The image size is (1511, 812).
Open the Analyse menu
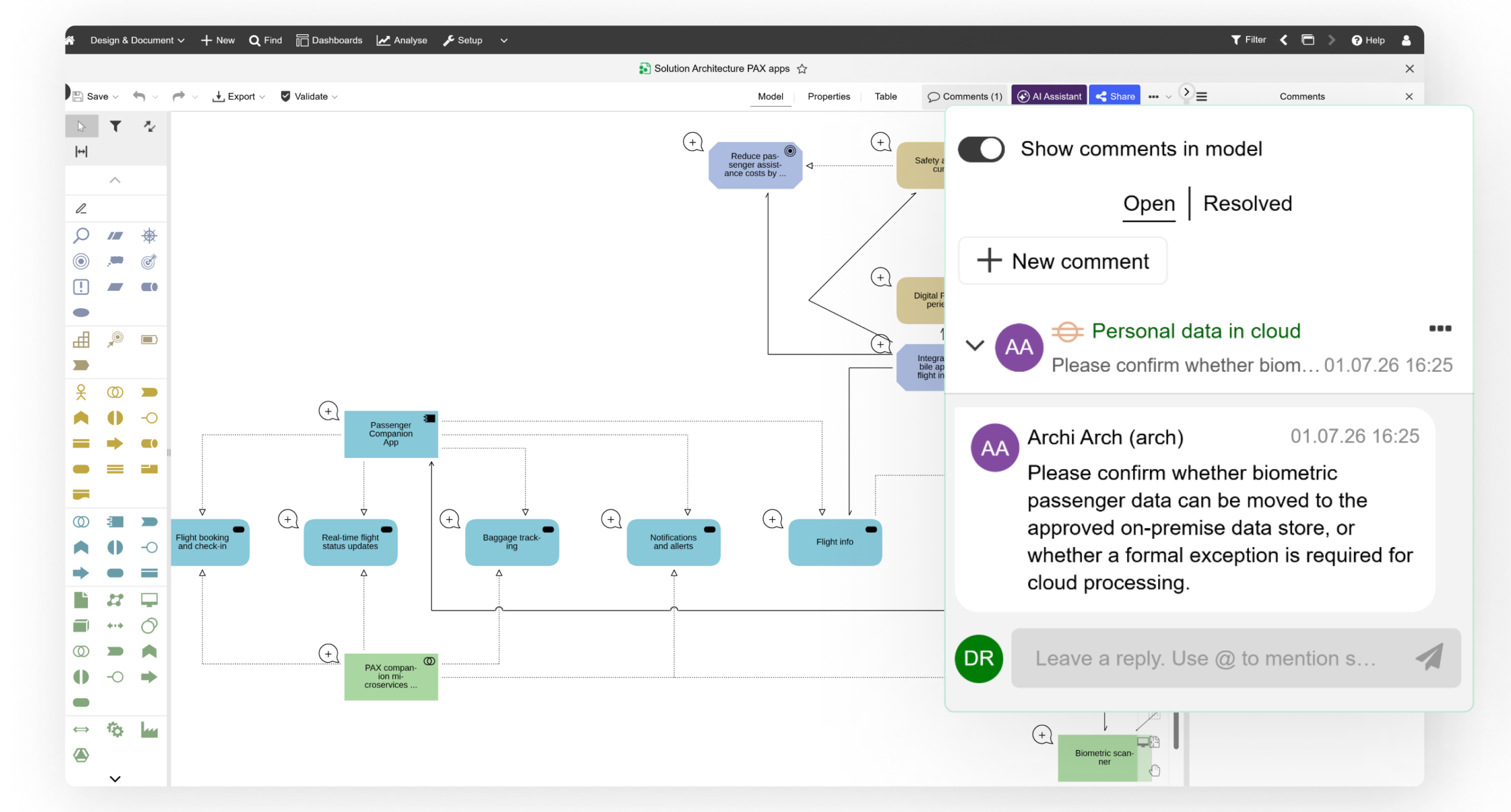[x=402, y=40]
